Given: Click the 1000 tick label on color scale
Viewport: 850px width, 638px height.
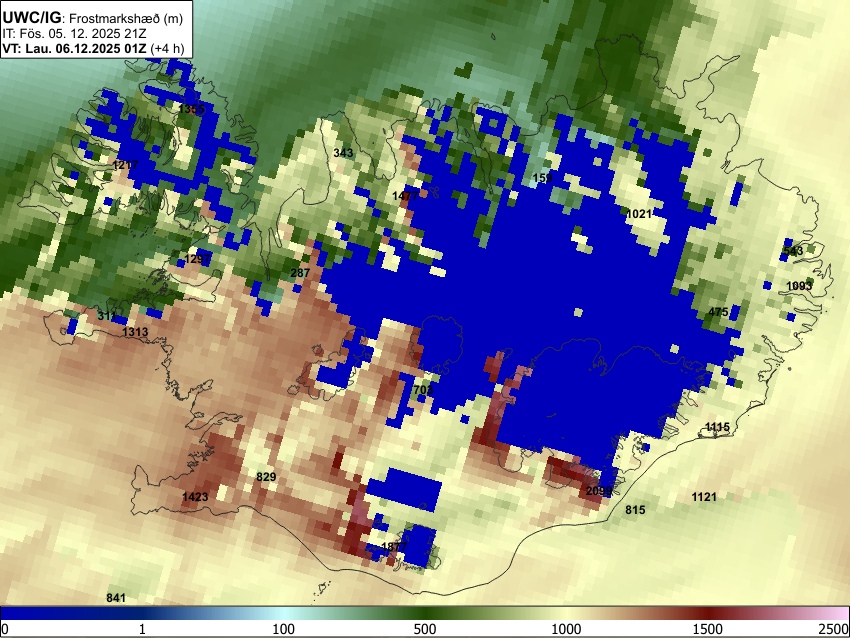Looking at the screenshot, I should pos(566,629).
